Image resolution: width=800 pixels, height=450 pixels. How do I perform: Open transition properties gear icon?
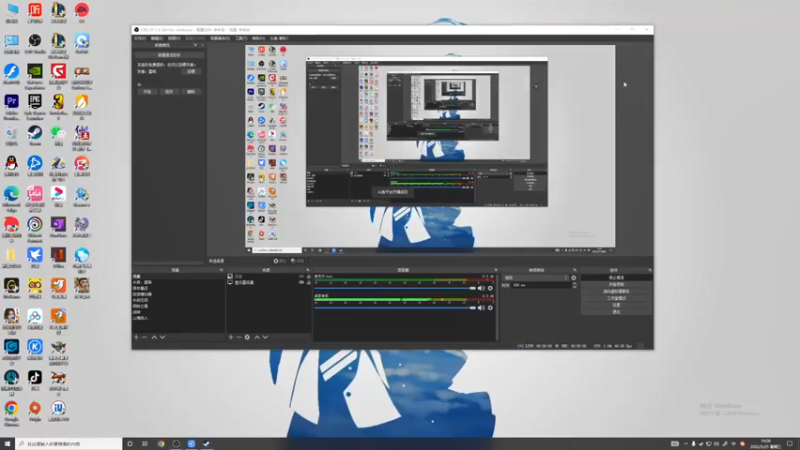(x=574, y=278)
